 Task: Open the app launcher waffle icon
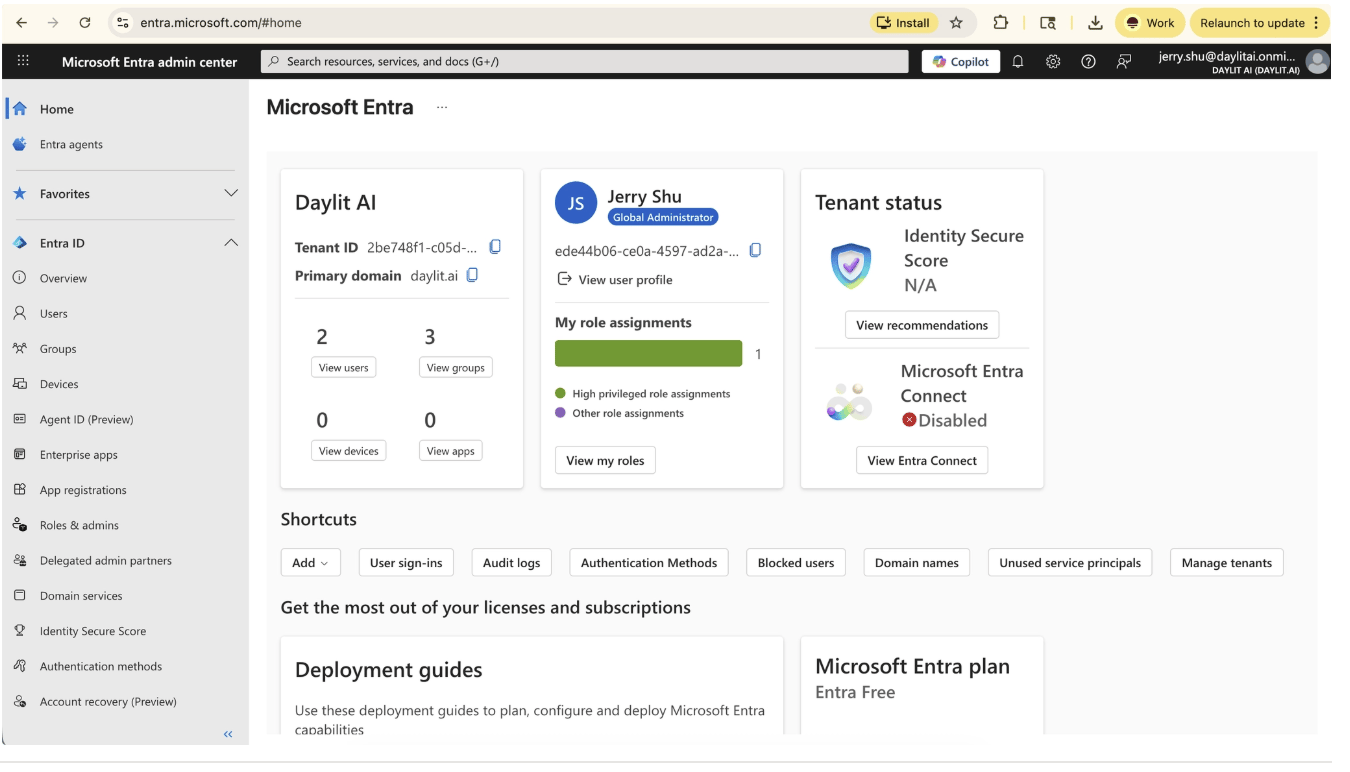[x=24, y=61]
